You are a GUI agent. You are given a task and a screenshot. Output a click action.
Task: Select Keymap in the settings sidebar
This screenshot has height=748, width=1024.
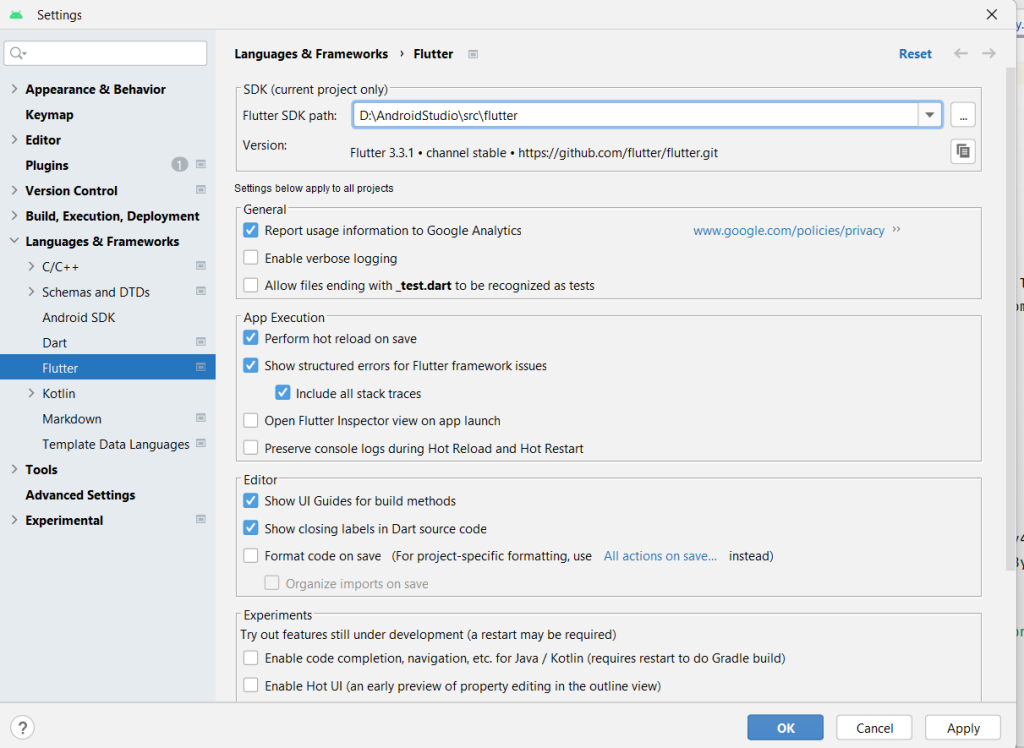[x=49, y=115]
